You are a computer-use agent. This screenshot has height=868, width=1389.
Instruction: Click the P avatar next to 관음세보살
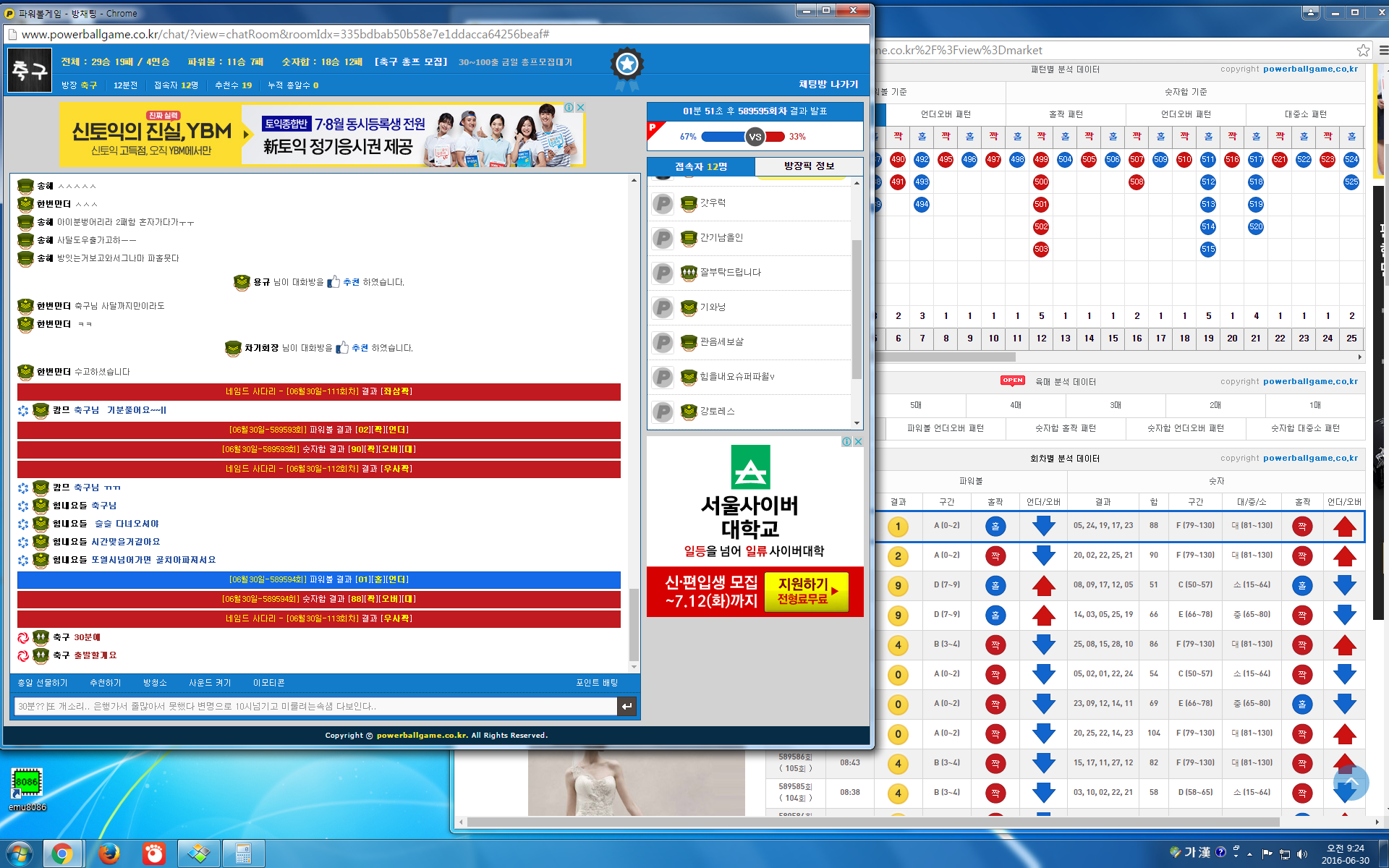[x=663, y=342]
